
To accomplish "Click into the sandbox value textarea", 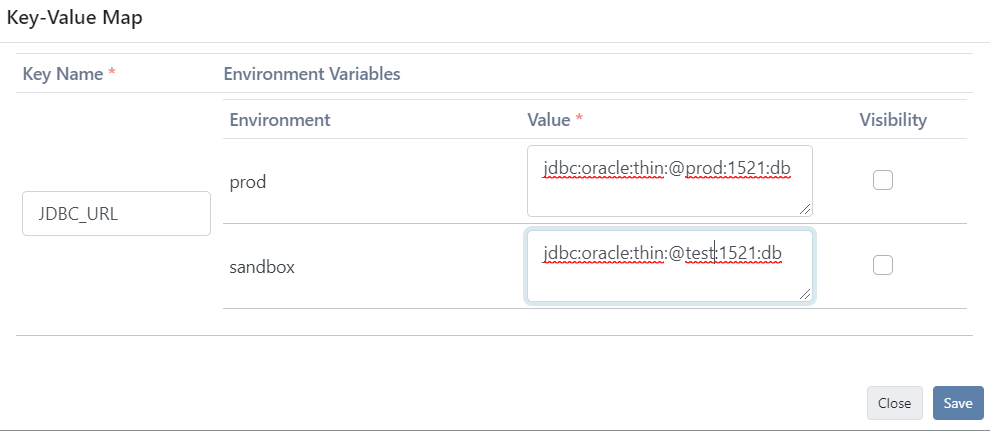I will [669, 266].
